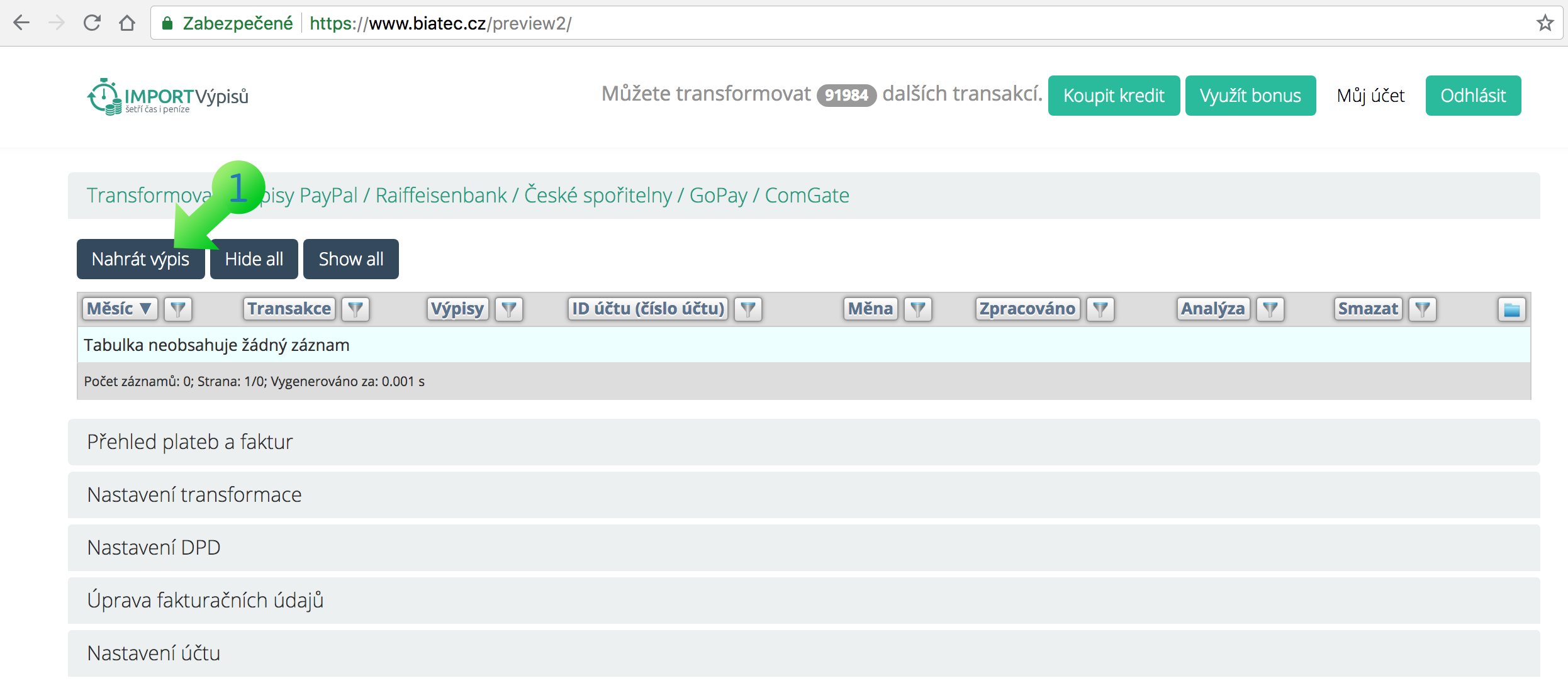
Task: Expand Nastavení DPD section
Action: click(154, 548)
